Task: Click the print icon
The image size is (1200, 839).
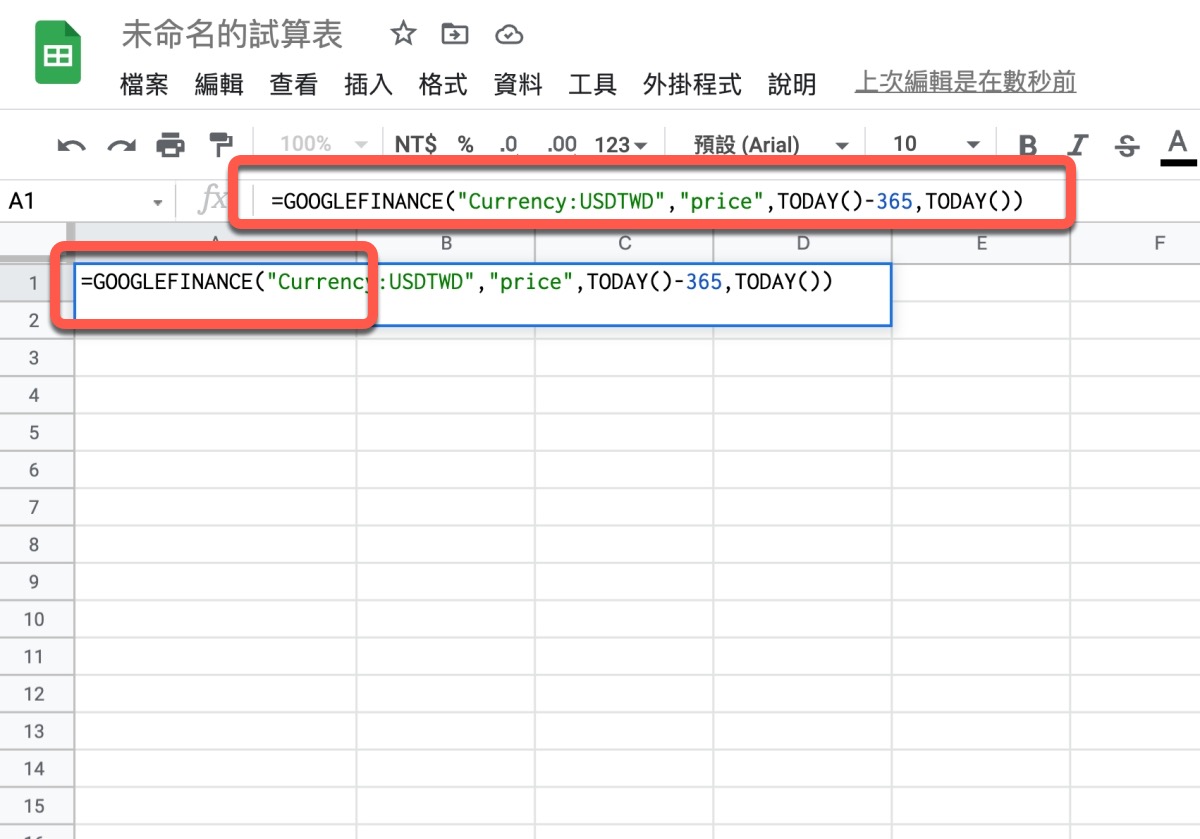Action: (171, 145)
